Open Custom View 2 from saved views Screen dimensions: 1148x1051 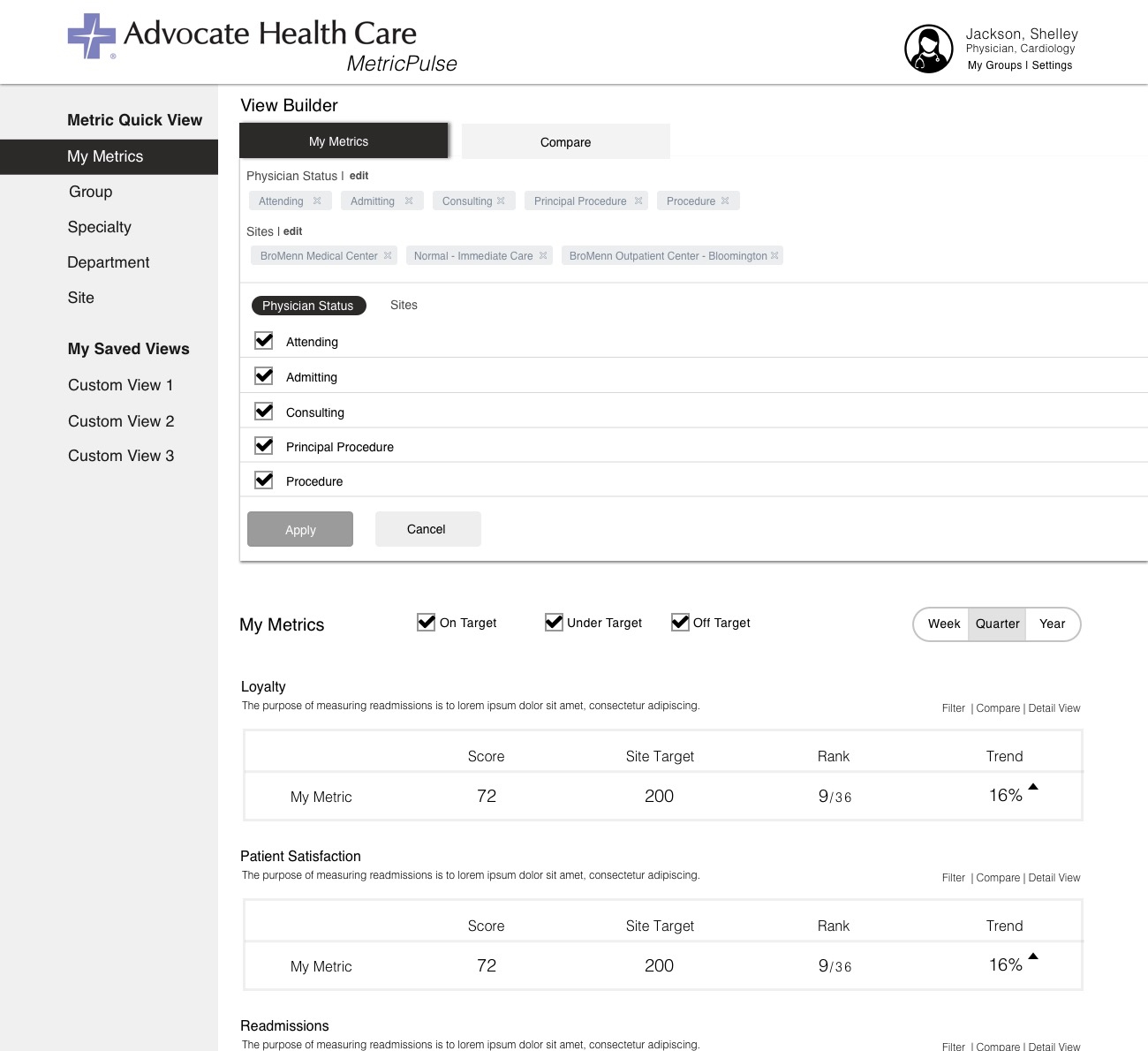pos(121,421)
